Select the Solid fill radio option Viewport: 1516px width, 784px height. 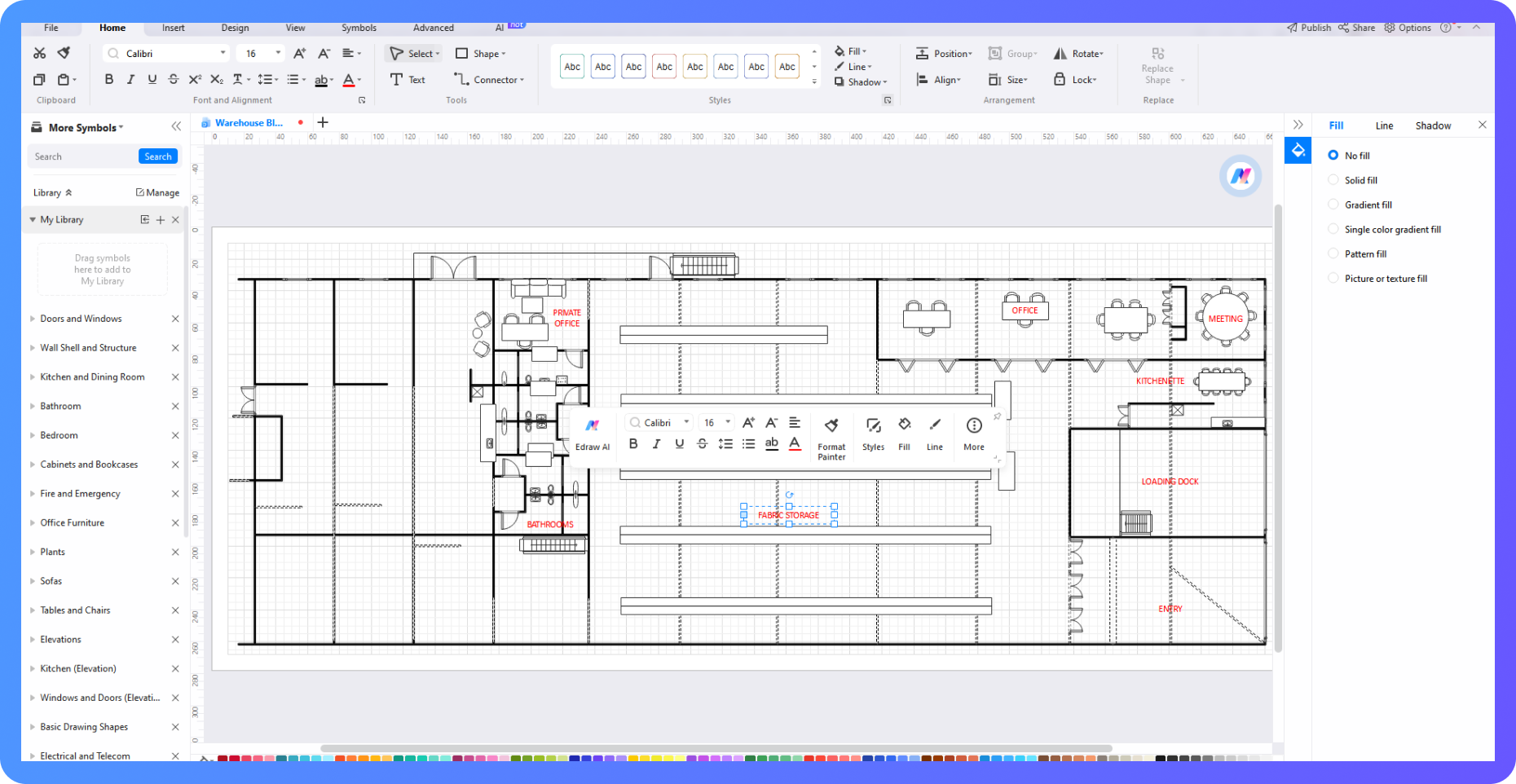pos(1333,180)
